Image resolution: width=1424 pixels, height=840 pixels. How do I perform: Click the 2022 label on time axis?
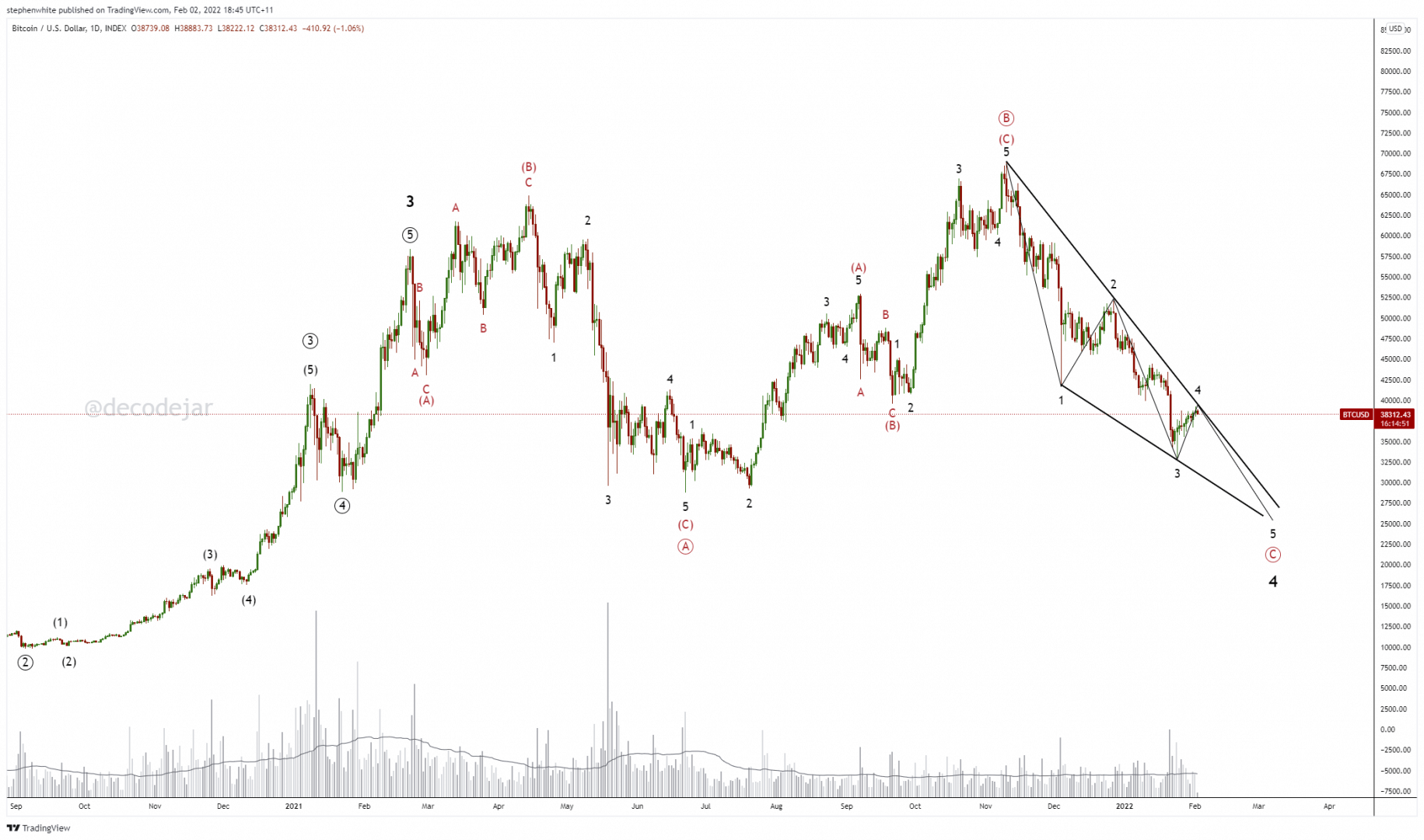click(x=1125, y=807)
